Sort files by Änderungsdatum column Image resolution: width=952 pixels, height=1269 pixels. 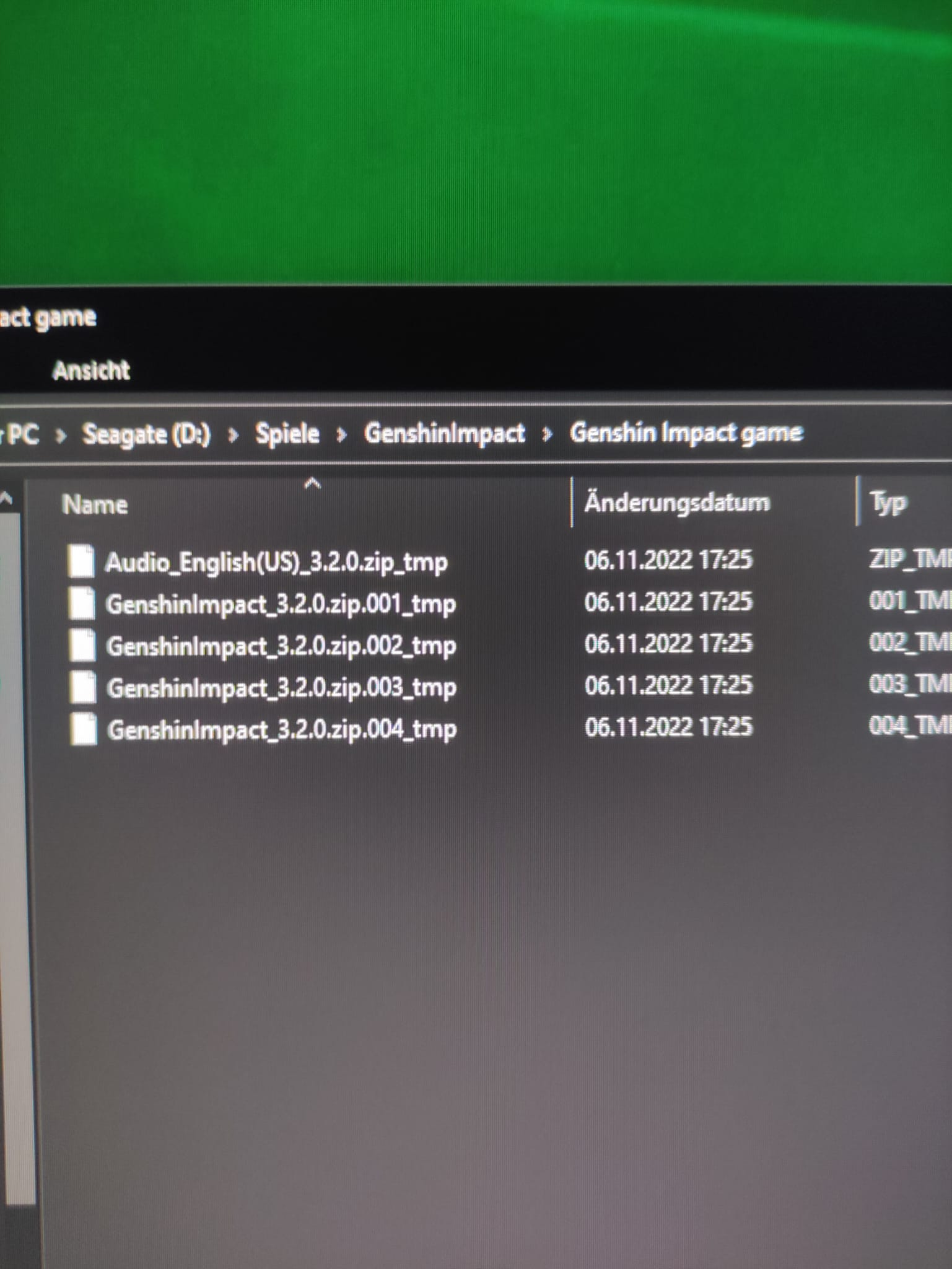[x=677, y=503]
